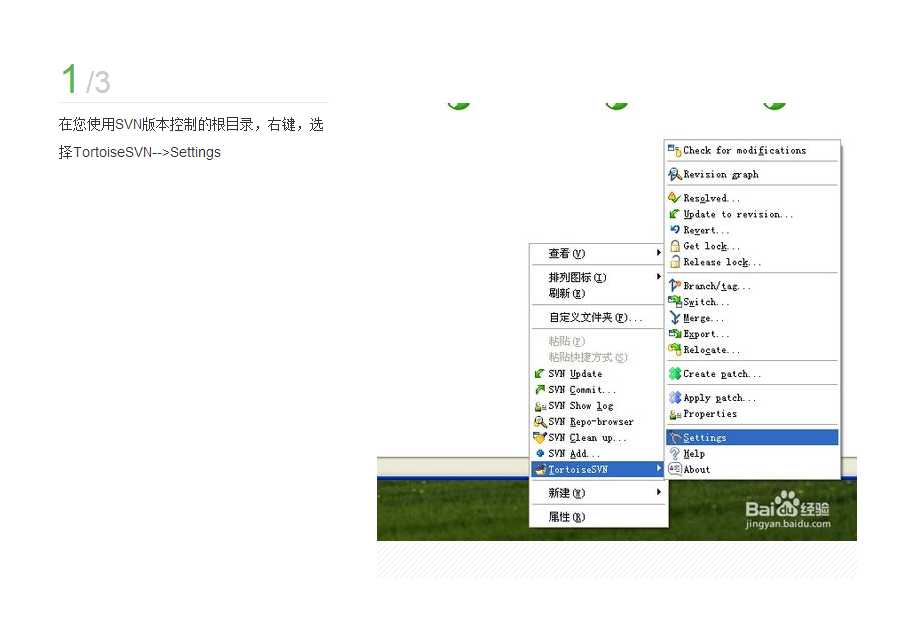This screenshot has height=642, width=917.
Task: Click the Export icon
Action: point(674,334)
